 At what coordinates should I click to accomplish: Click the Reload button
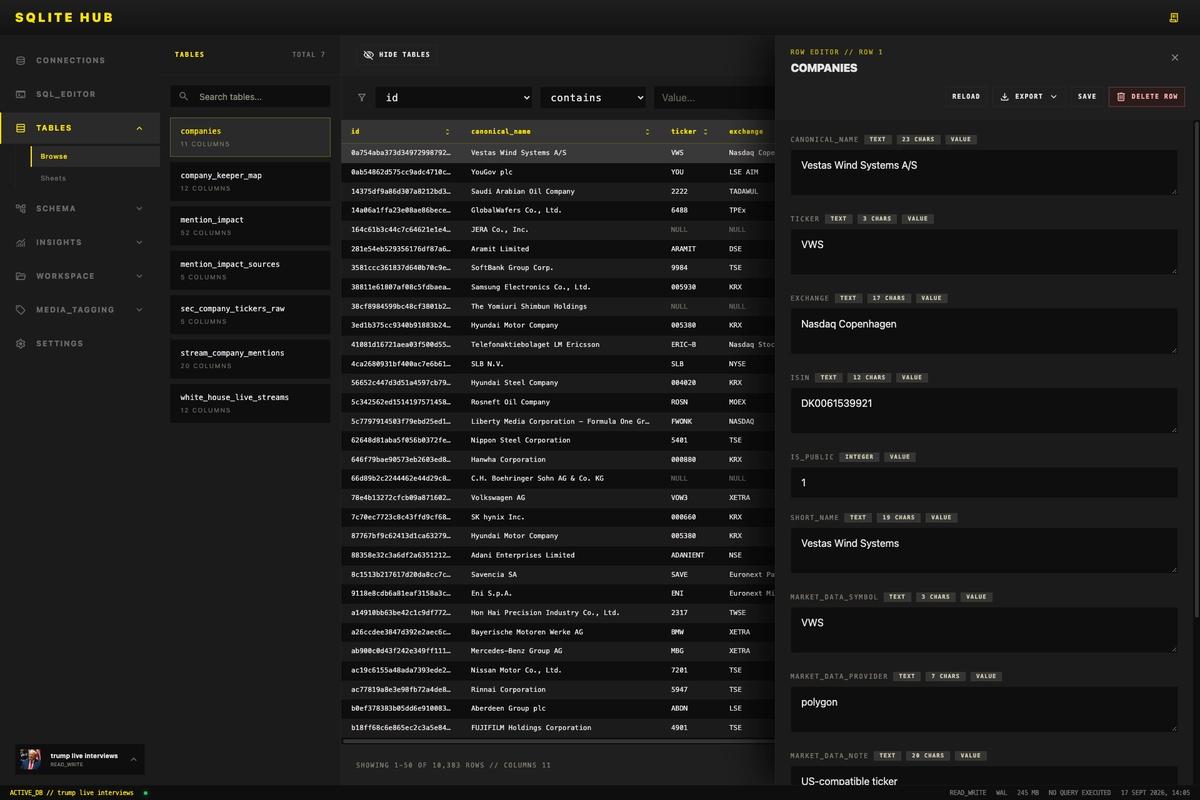click(966, 97)
